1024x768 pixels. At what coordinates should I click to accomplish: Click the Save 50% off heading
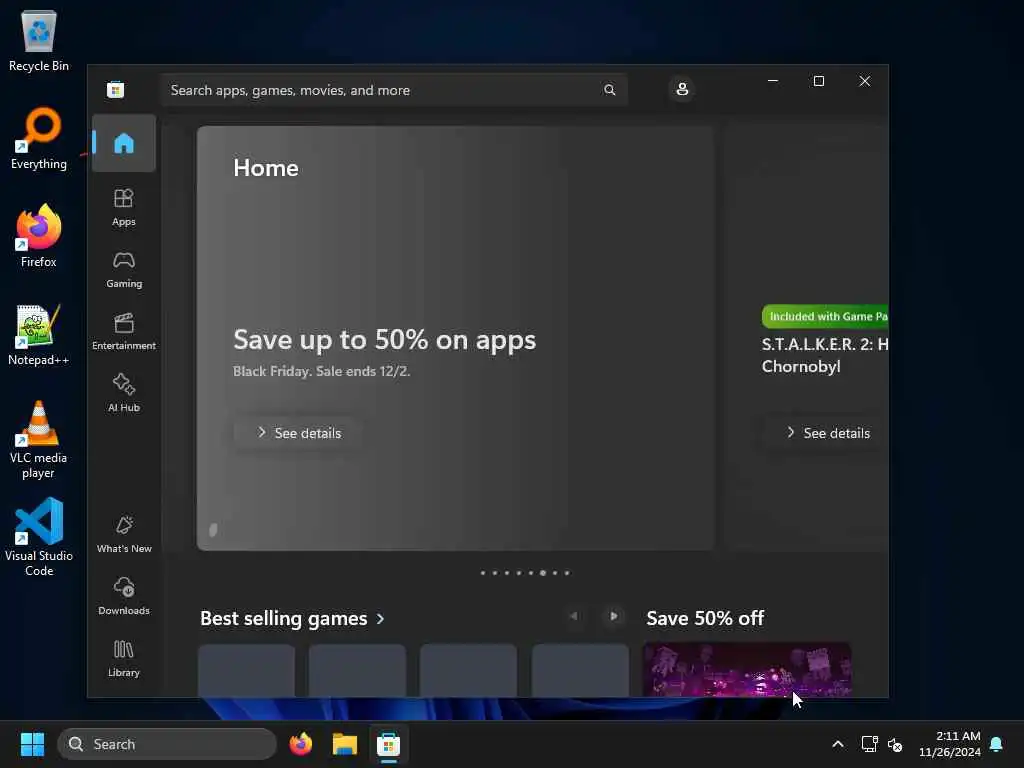tap(705, 618)
